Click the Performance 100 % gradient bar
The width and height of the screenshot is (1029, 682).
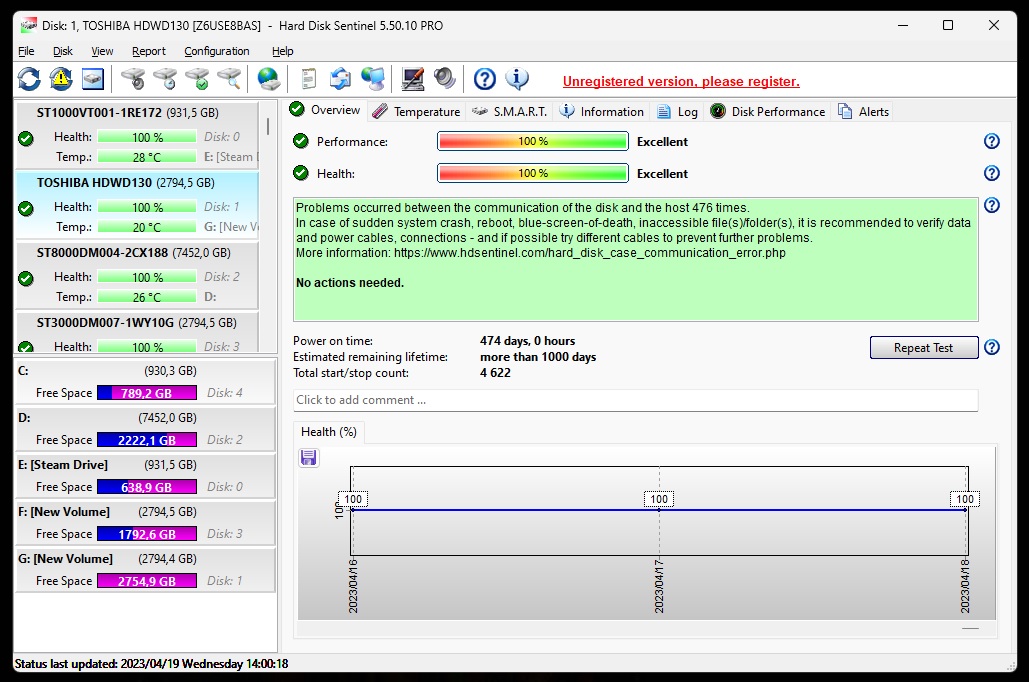(533, 141)
